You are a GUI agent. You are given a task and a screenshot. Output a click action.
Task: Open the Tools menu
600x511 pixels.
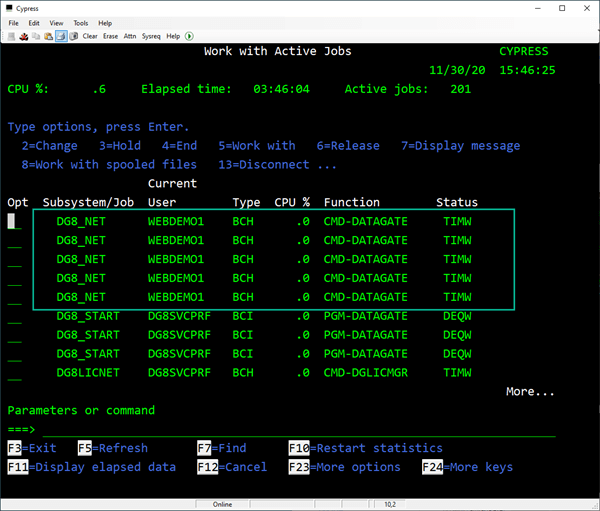pos(80,22)
